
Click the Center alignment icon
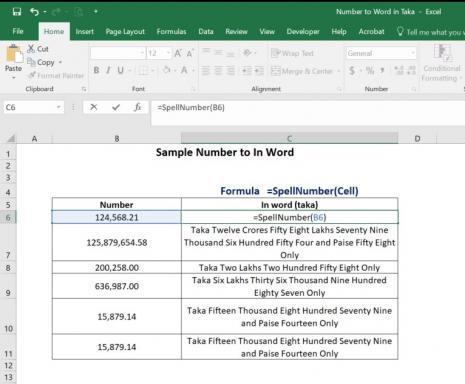(x=218, y=71)
